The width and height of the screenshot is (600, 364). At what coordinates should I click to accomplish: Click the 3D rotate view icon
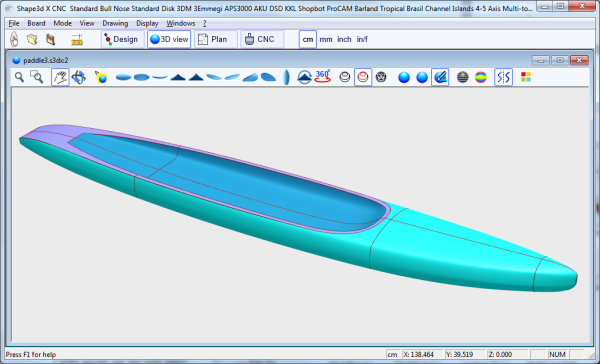click(x=78, y=77)
